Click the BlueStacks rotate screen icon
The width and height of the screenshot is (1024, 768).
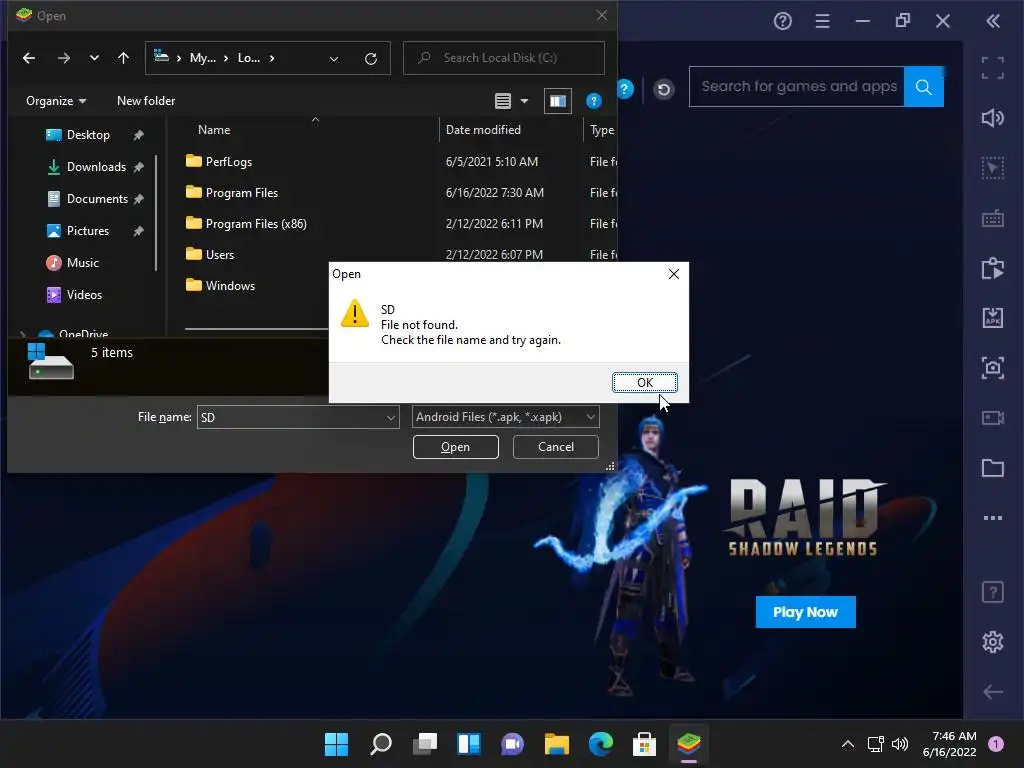(993, 268)
